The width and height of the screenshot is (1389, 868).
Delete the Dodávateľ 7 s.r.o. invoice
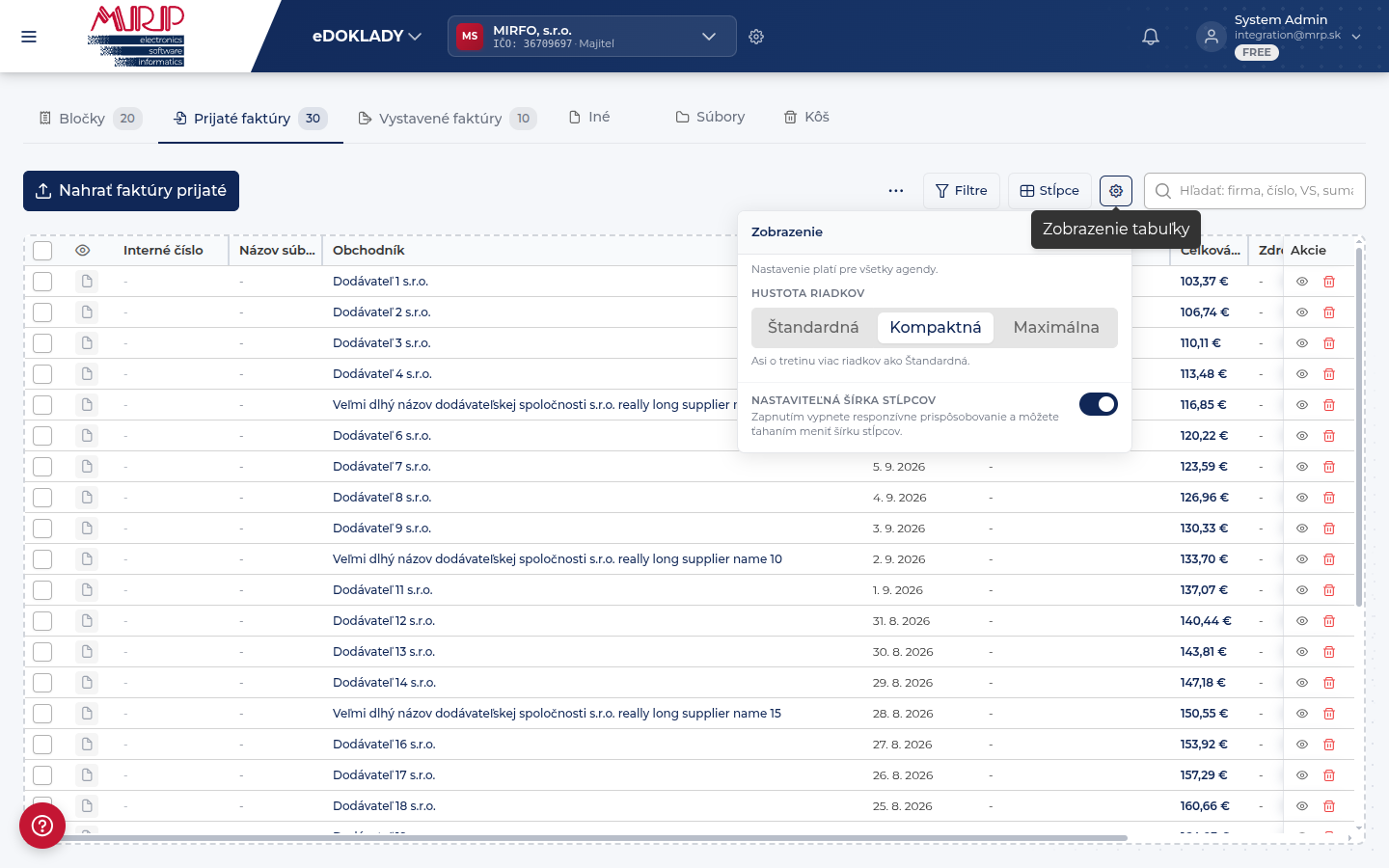point(1329,467)
